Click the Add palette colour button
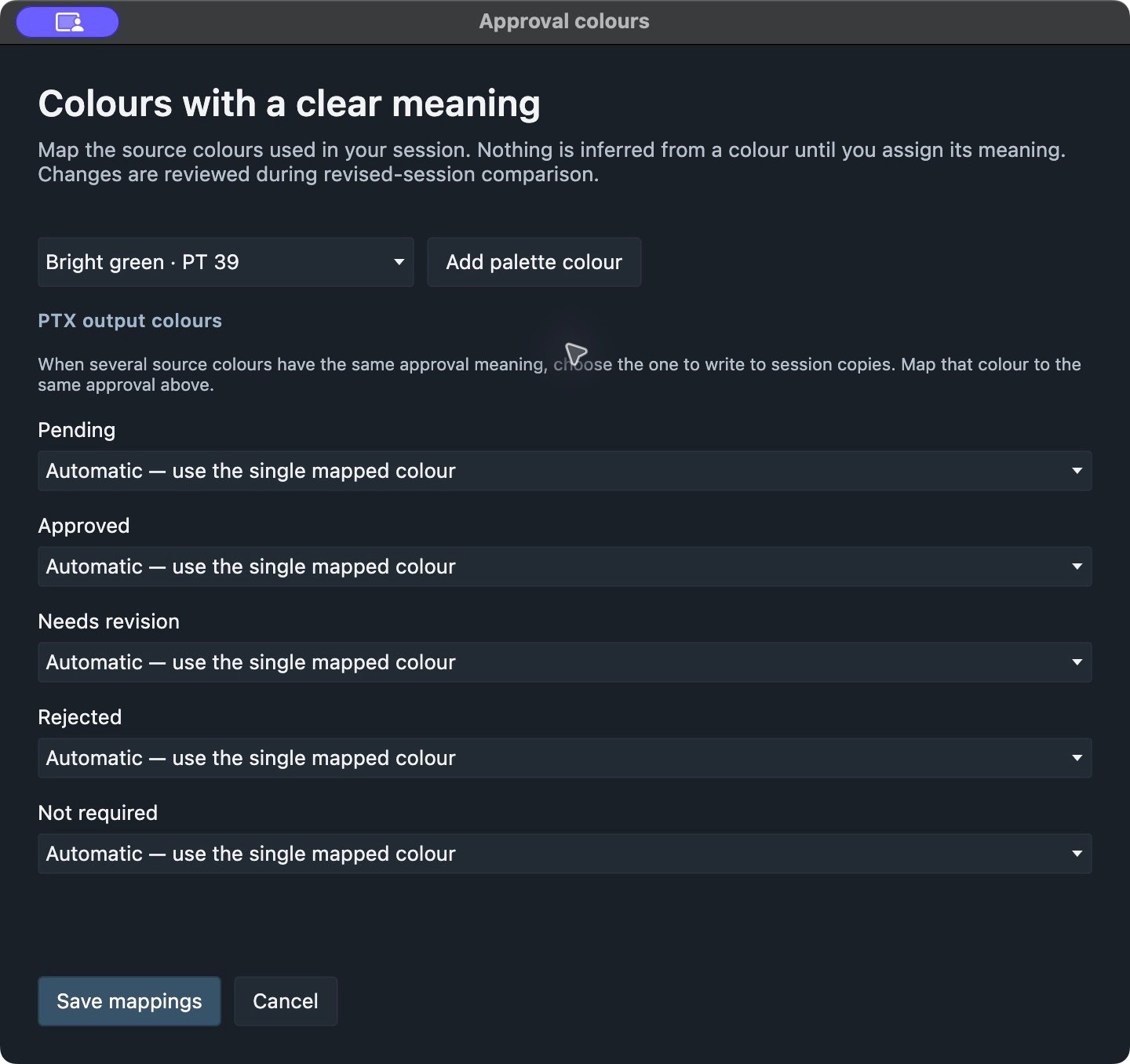This screenshot has height=1064, width=1130. point(534,262)
